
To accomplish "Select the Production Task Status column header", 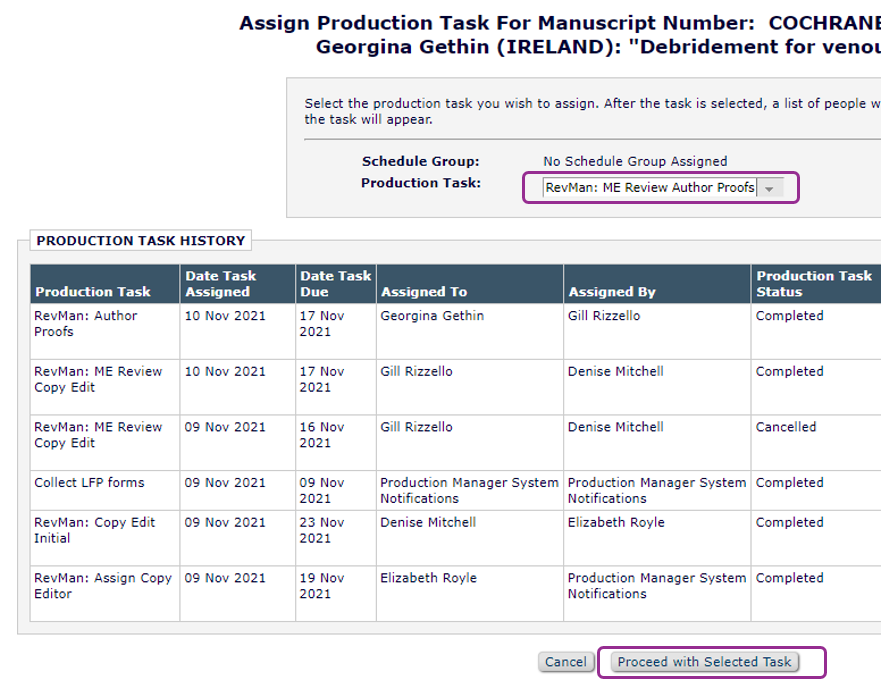I will click(x=814, y=284).
